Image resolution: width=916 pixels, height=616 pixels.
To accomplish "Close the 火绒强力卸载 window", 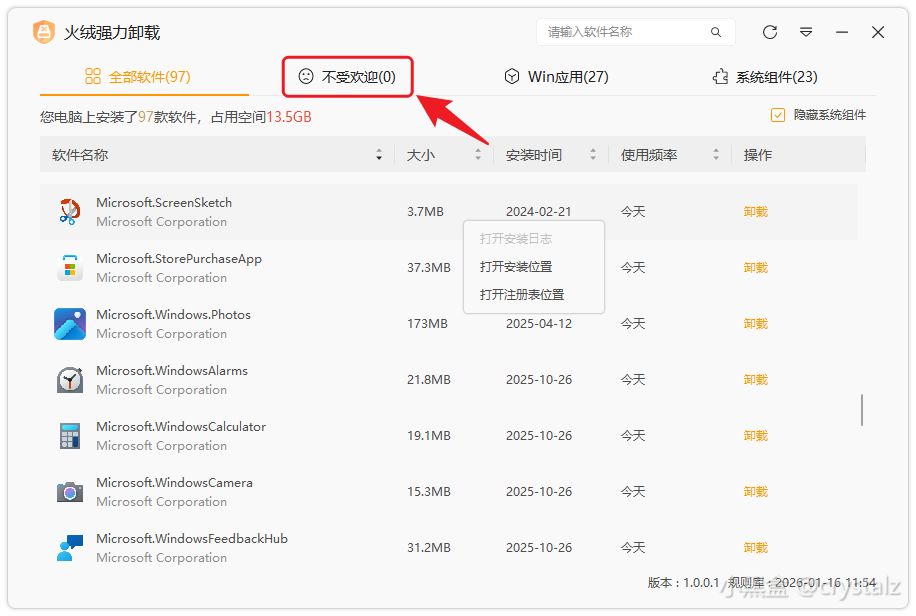I will pos(878,32).
